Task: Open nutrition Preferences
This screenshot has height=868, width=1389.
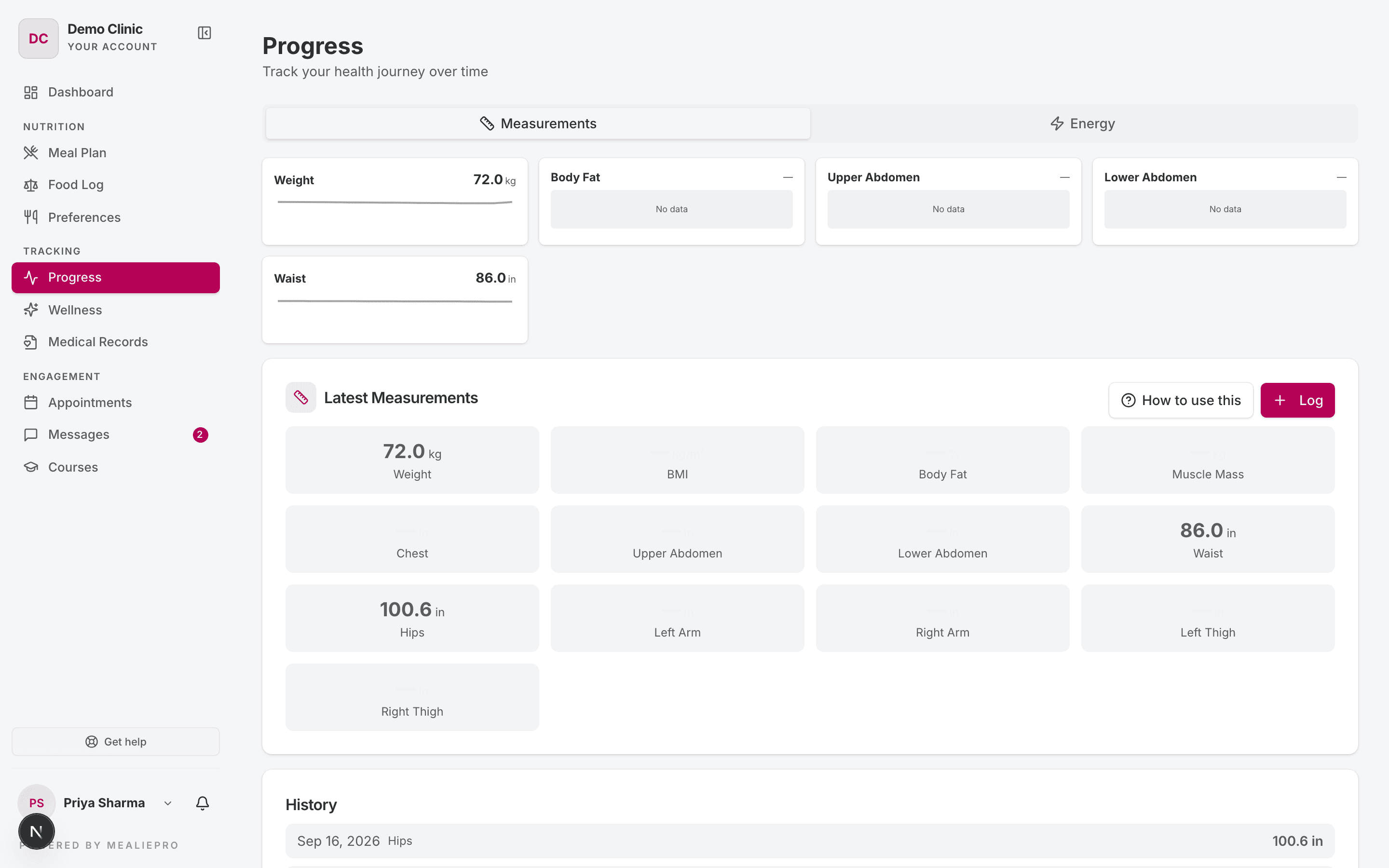Action: pyautogui.click(x=115, y=217)
